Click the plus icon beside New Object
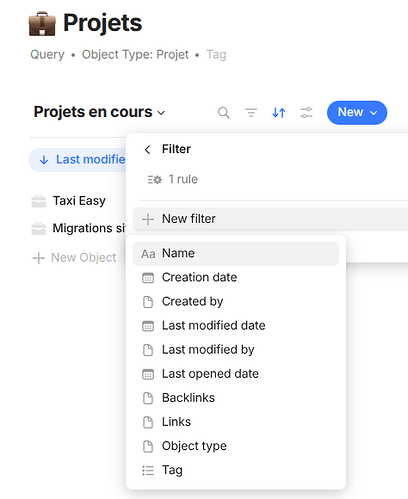The height and width of the screenshot is (499, 408). pos(39,258)
